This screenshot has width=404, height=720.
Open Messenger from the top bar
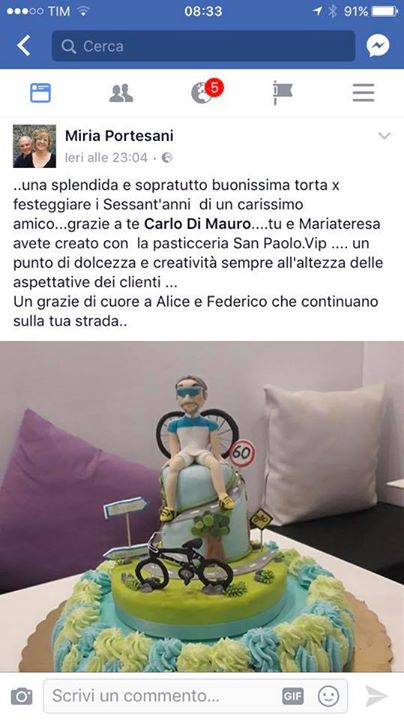click(378, 46)
